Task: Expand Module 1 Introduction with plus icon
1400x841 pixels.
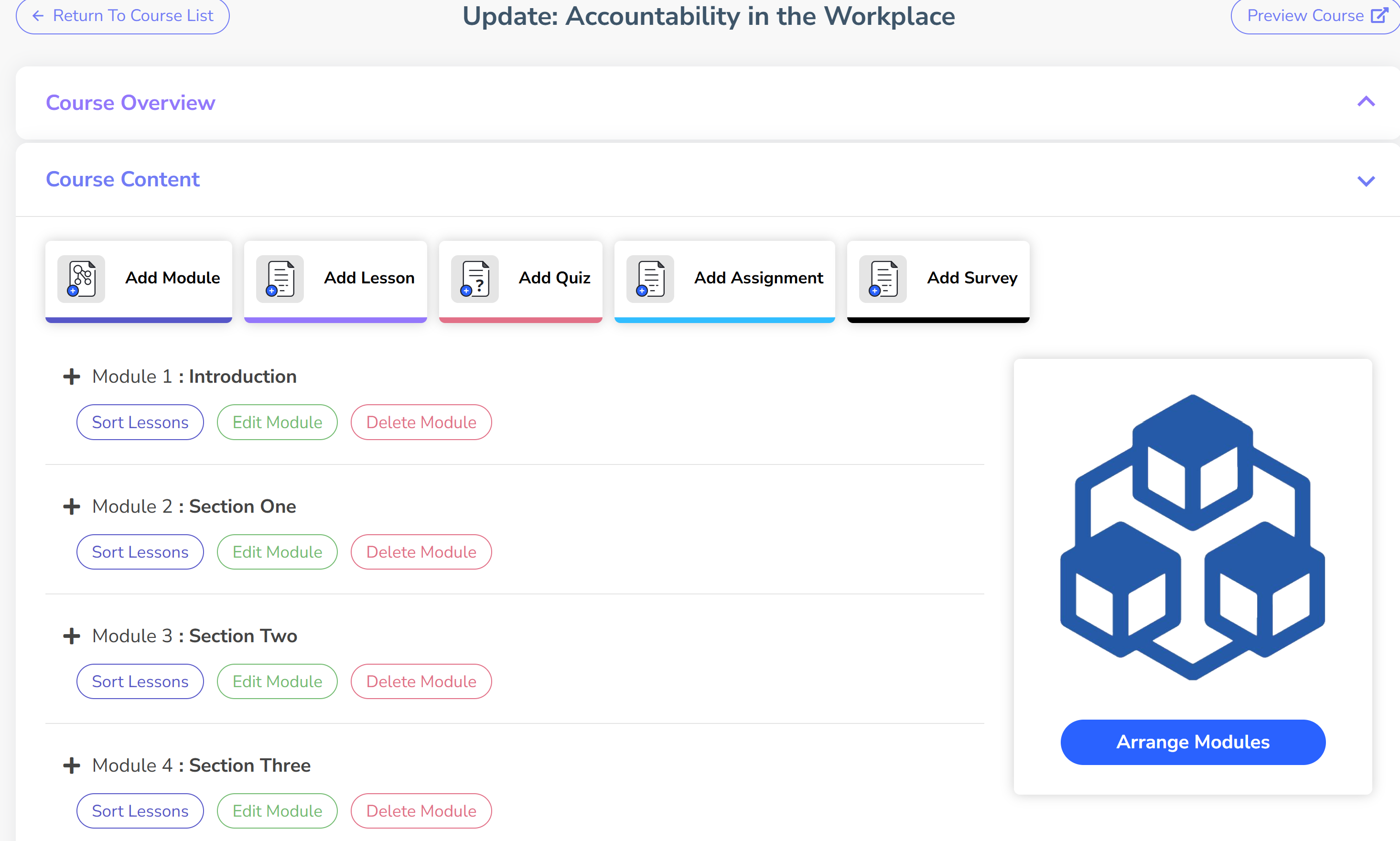Action: point(71,376)
